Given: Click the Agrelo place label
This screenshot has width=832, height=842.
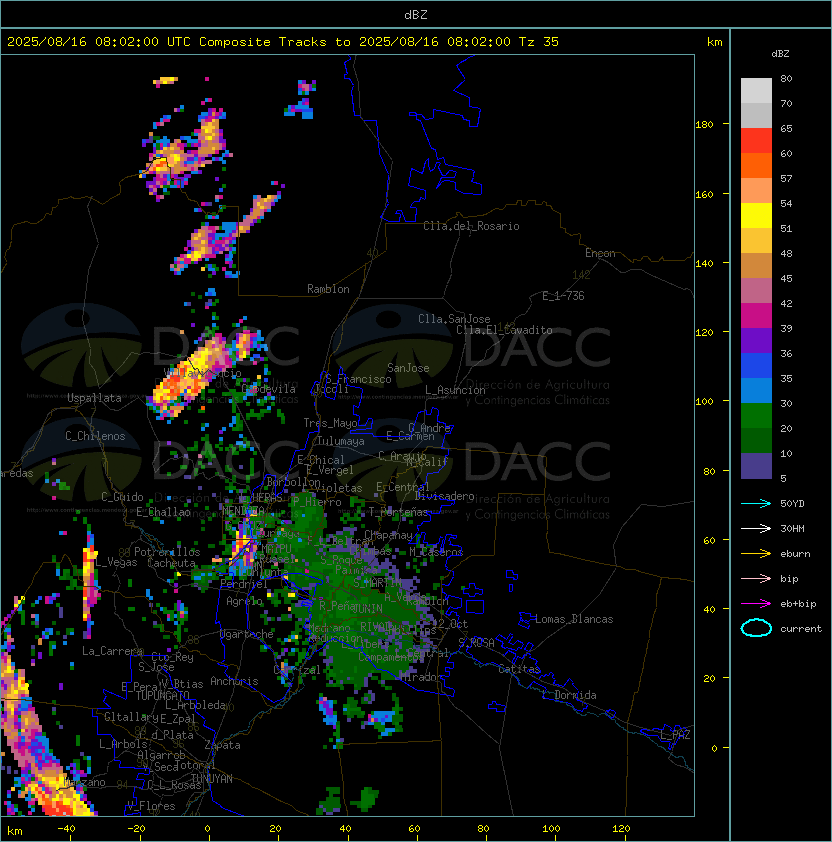Looking at the screenshot, I should point(244,601).
